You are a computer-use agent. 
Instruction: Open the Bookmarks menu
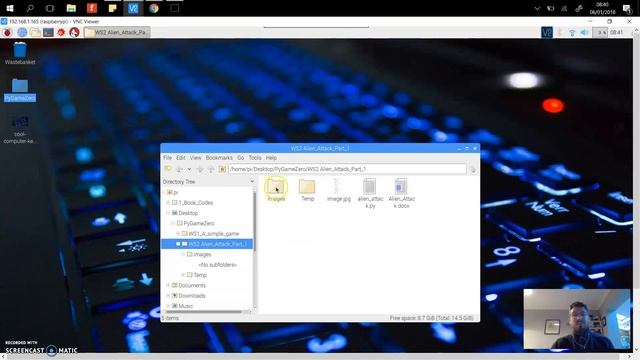coord(219,158)
